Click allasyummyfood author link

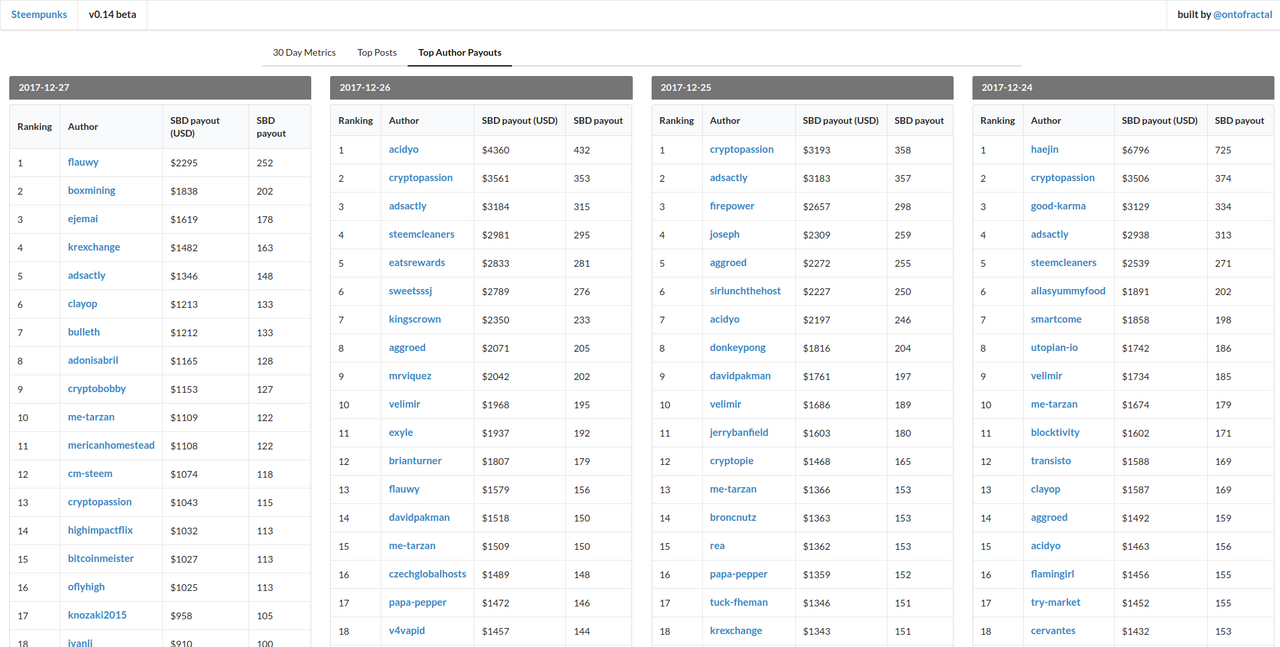pyautogui.click(x=1068, y=291)
